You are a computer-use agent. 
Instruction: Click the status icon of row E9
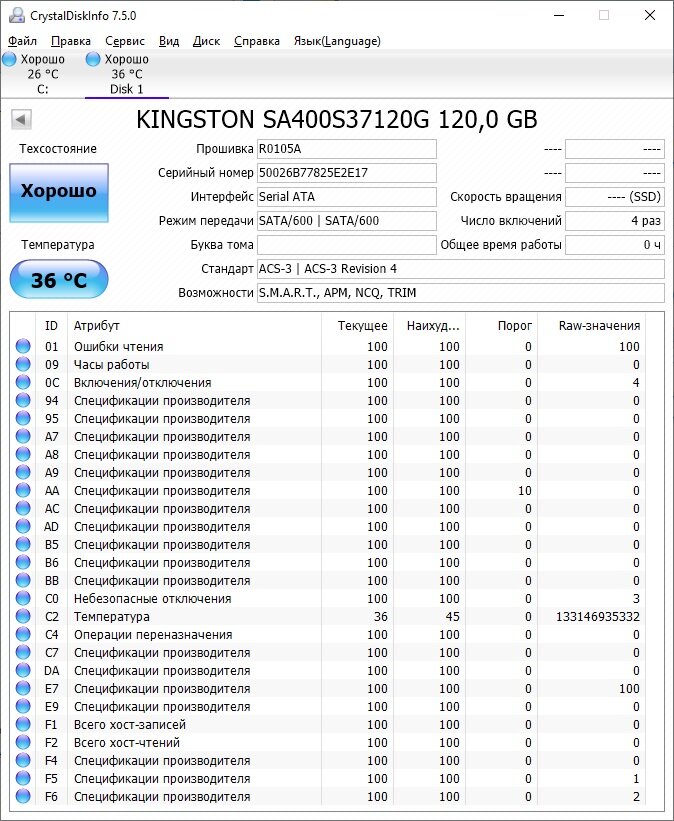point(23,706)
